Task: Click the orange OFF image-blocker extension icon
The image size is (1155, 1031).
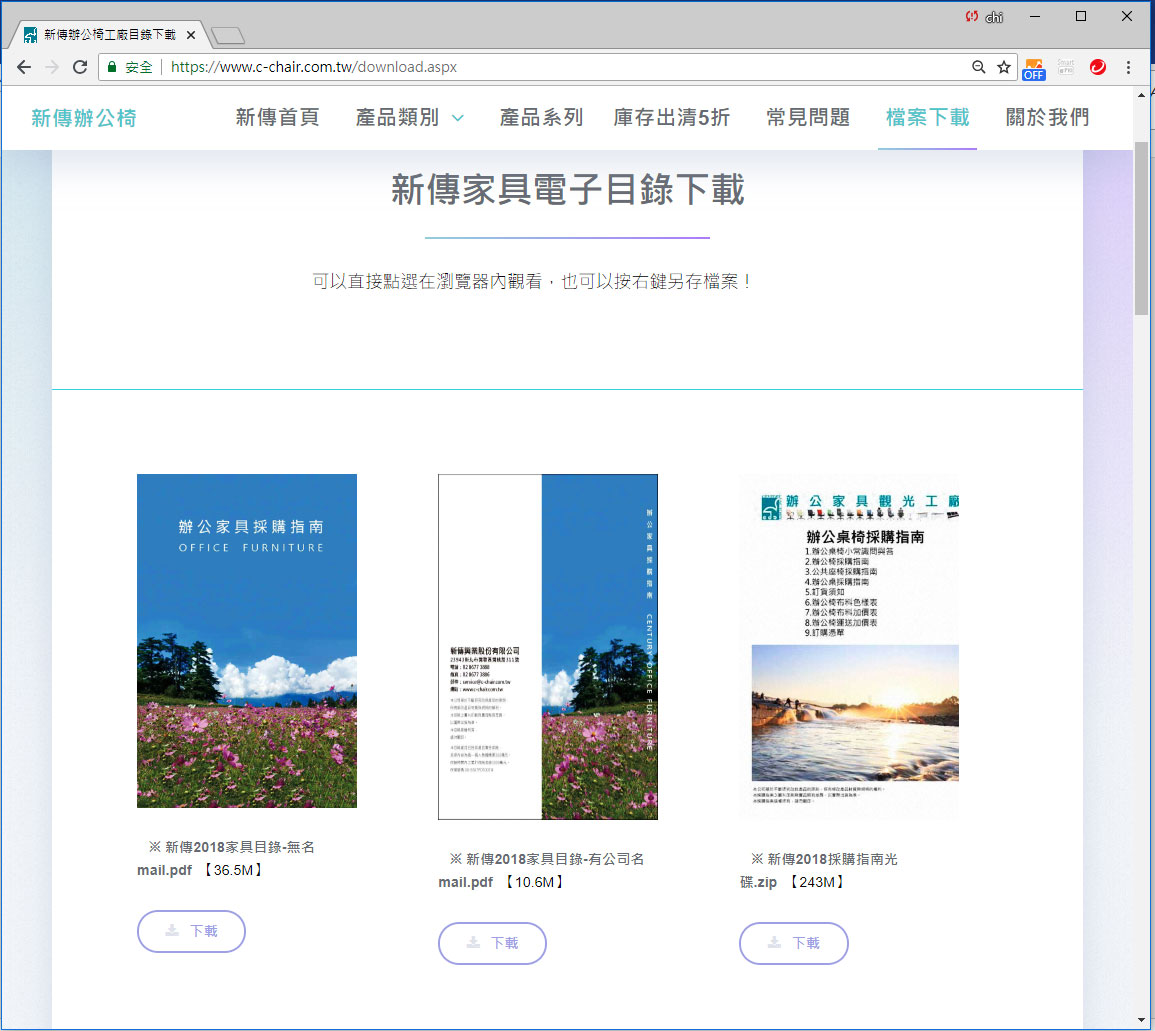Action: [x=1034, y=67]
